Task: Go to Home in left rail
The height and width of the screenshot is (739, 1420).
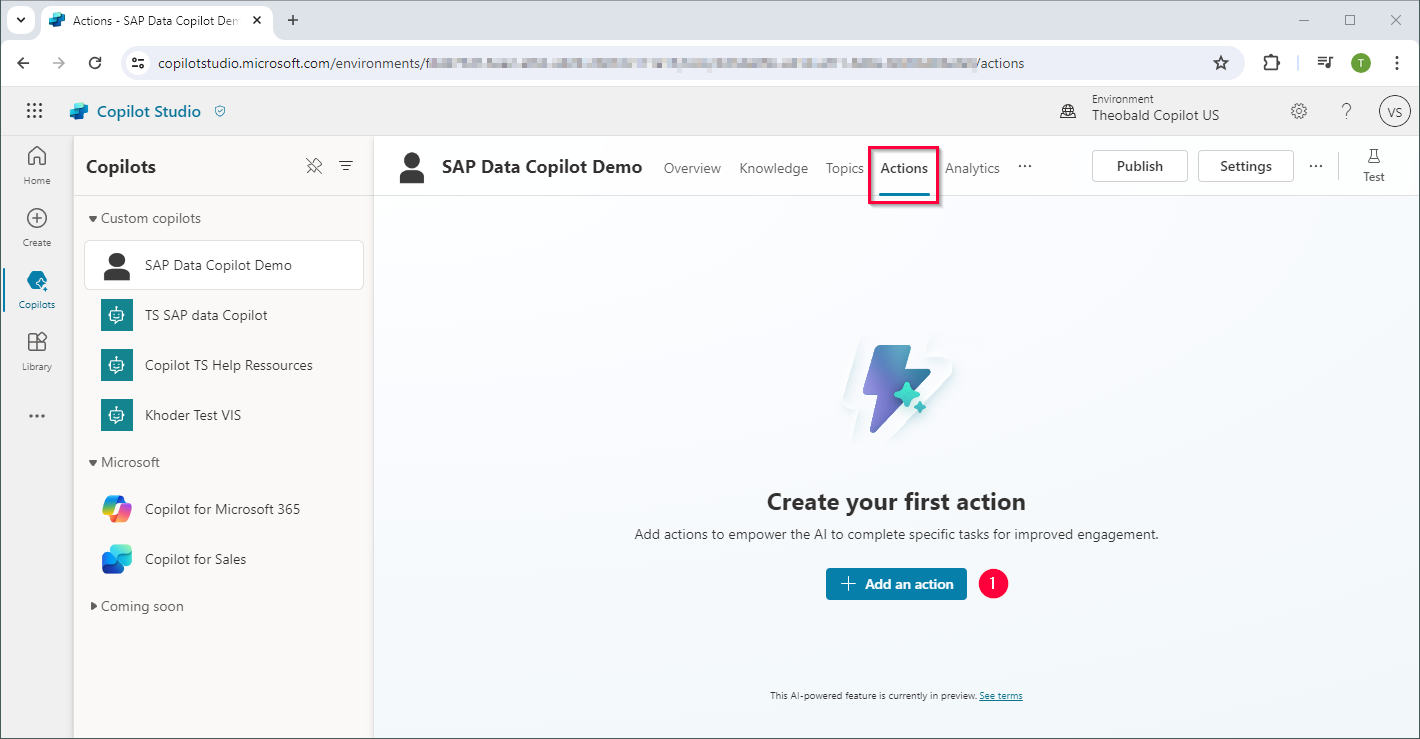Action: tap(37, 165)
